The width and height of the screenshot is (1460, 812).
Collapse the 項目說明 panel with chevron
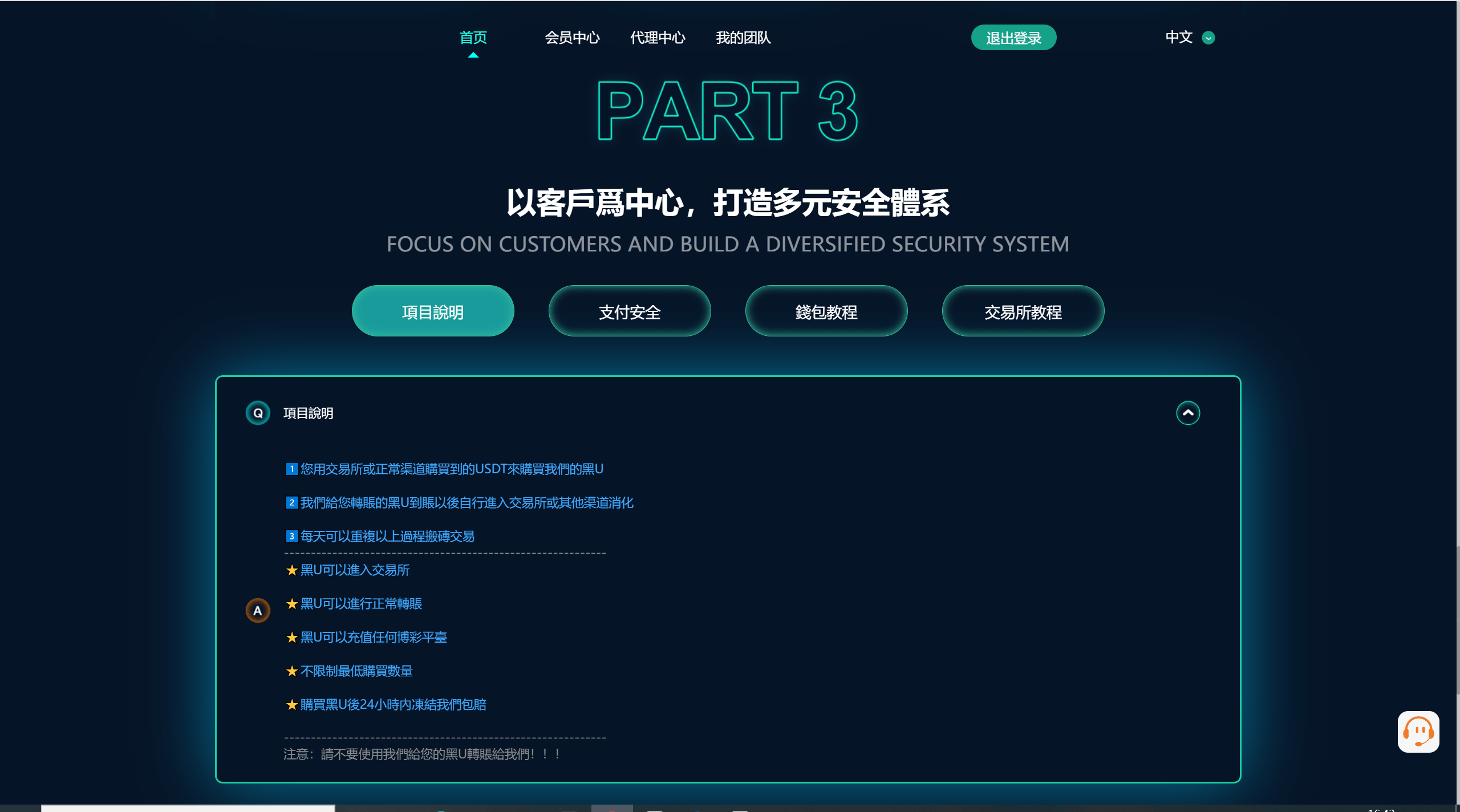click(x=1188, y=413)
